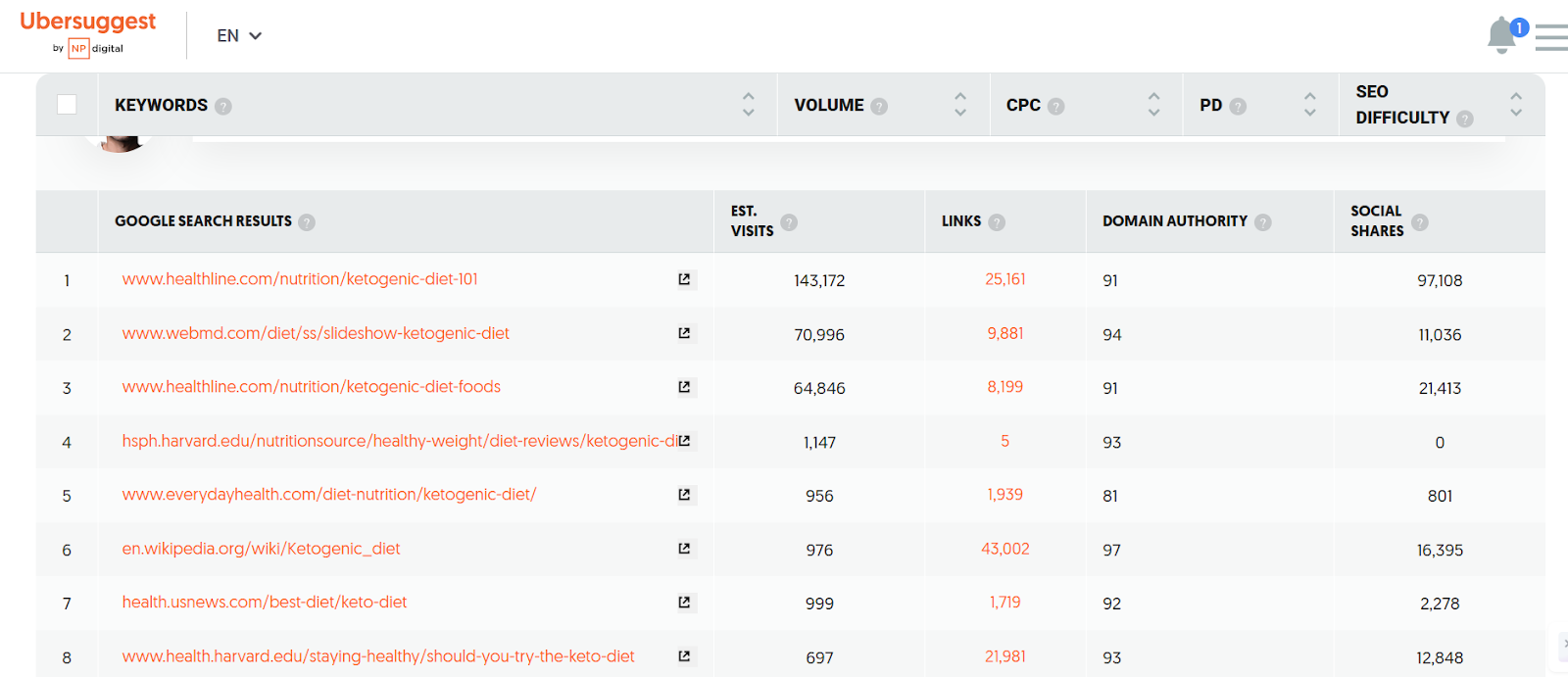The height and width of the screenshot is (677, 1568).
Task: Click social shares value 16,395
Action: point(1440,550)
